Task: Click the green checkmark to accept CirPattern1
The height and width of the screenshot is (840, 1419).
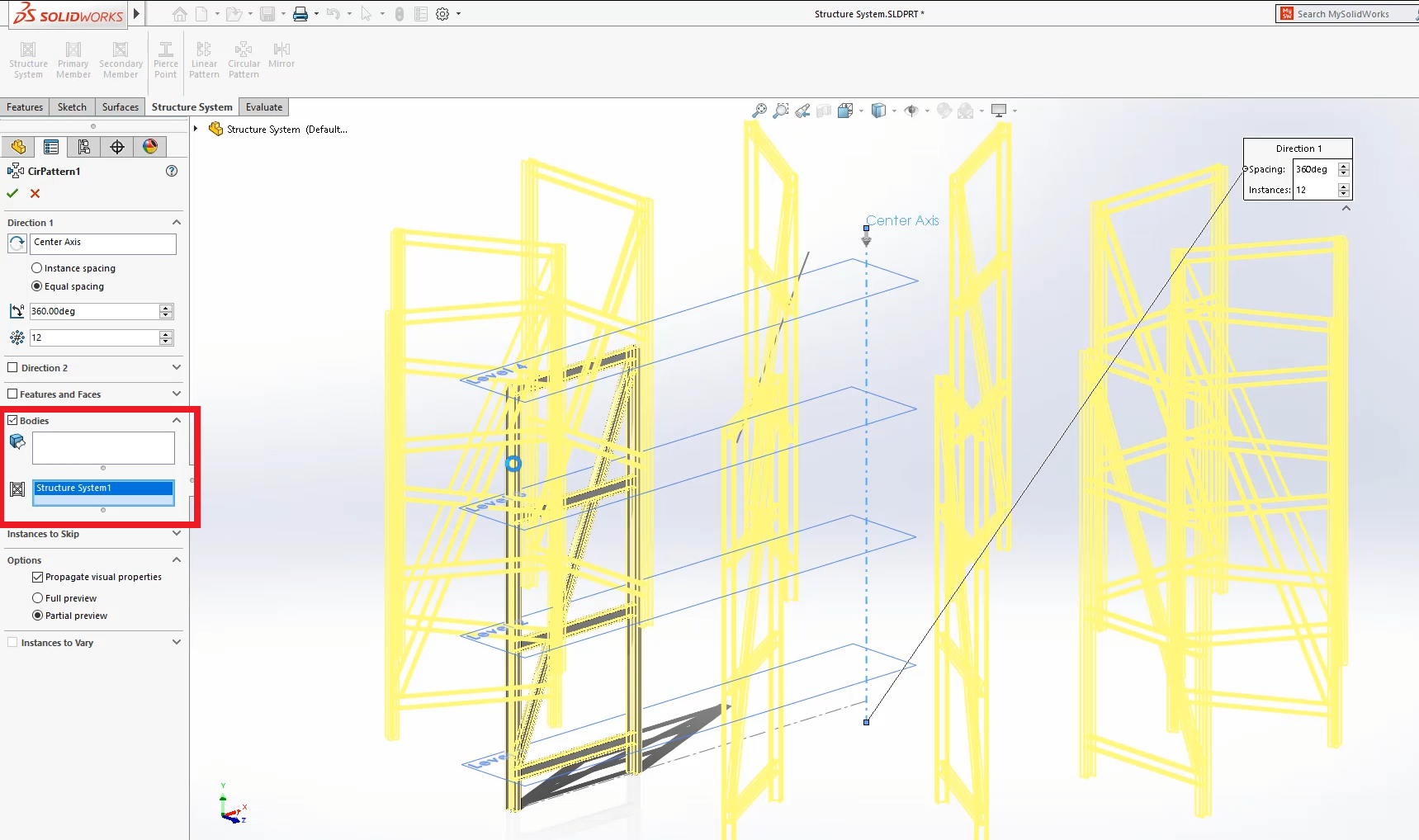Action: click(x=12, y=193)
